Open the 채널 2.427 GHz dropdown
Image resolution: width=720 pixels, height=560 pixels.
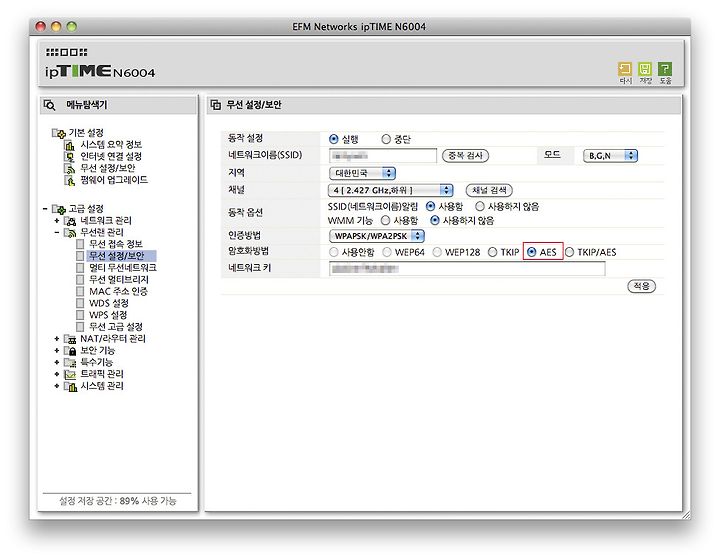pyautogui.click(x=390, y=190)
